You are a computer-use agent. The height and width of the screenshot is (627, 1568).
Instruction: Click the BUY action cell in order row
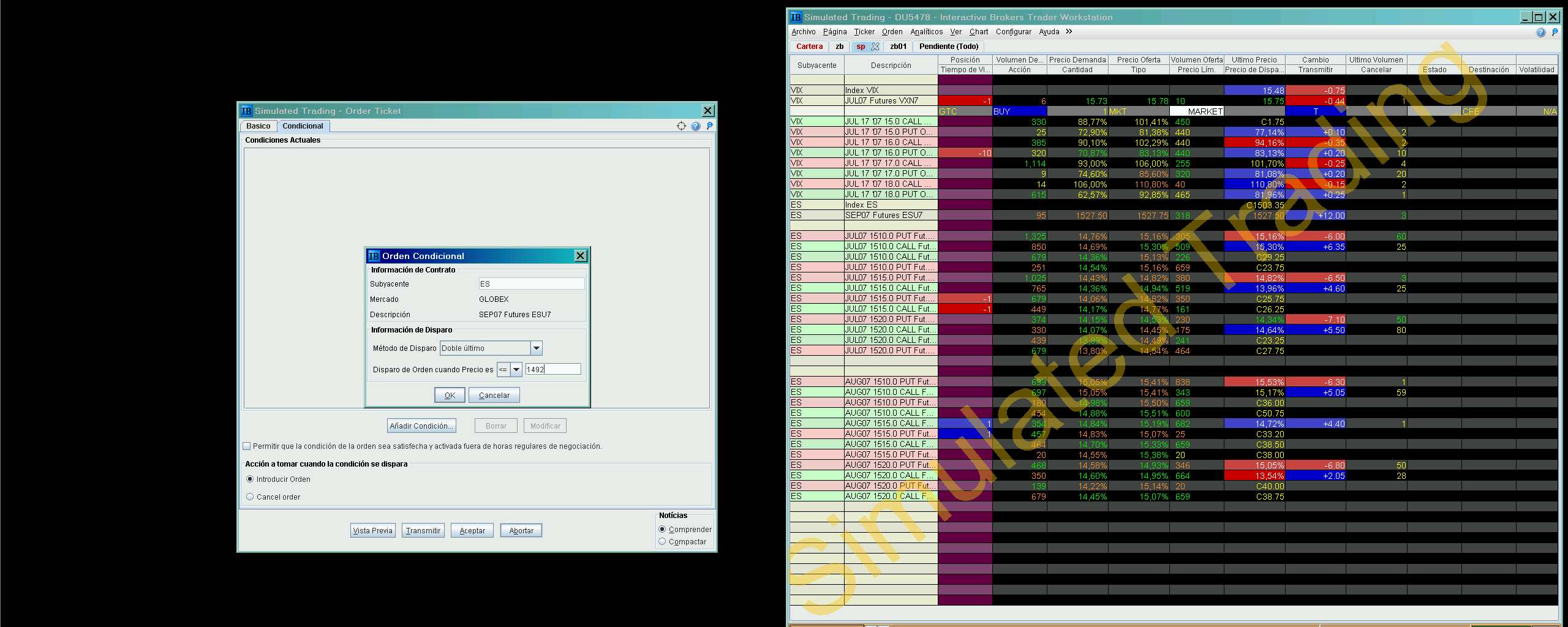coord(1020,111)
